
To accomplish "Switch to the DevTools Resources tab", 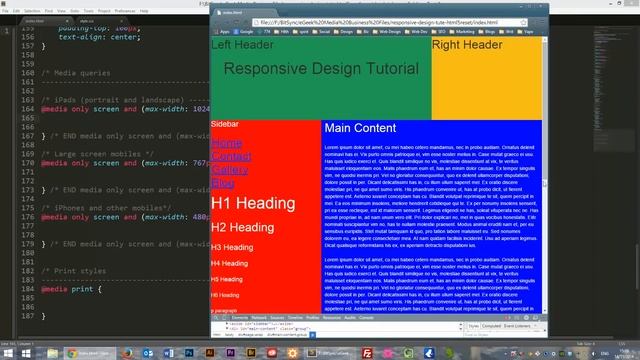I will [331, 318].
